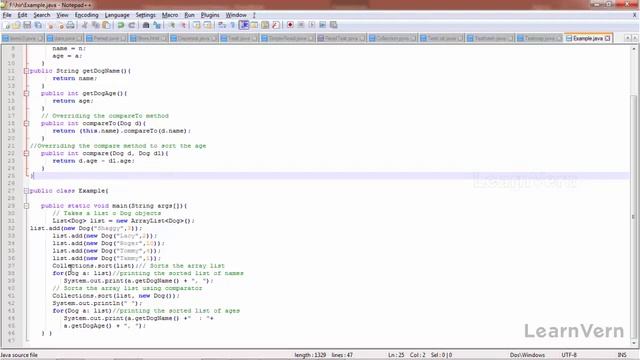Image resolution: width=640 pixels, height=360 pixels.
Task: Click the Function List toolbar icon
Action: [x=276, y=25]
